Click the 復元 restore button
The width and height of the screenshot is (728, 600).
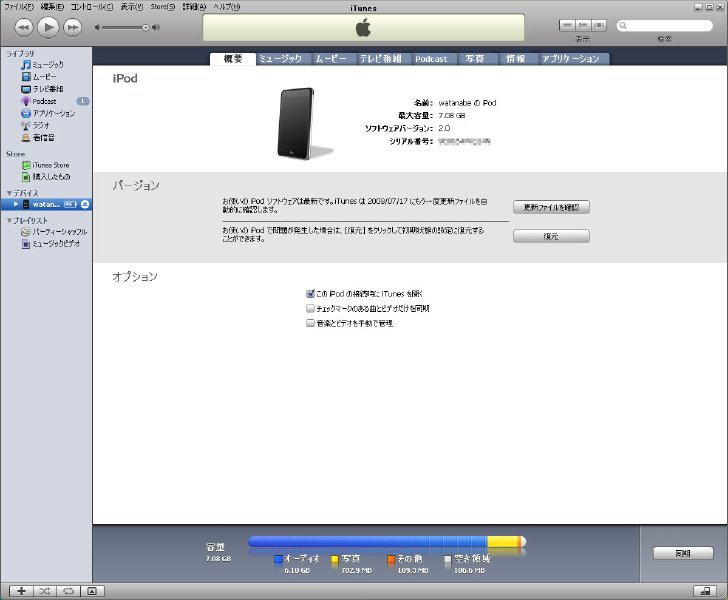tap(551, 236)
